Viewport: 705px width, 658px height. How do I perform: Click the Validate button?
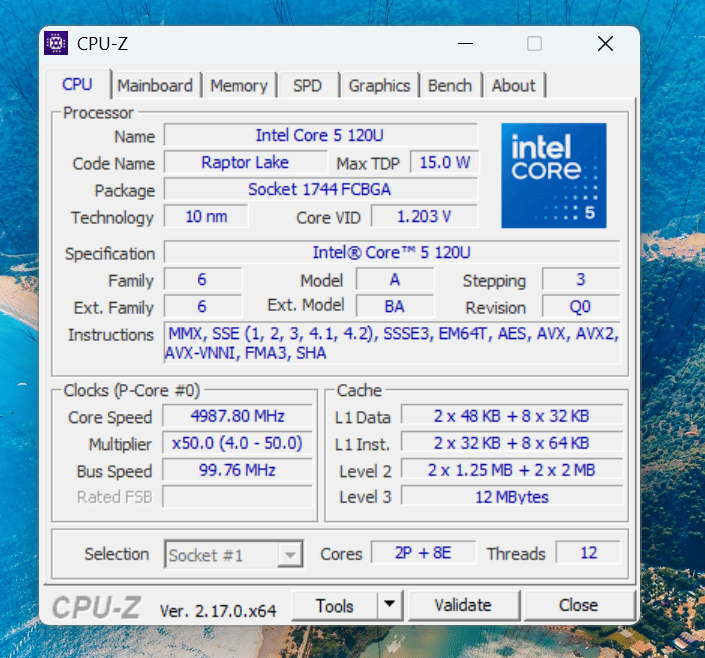463,605
